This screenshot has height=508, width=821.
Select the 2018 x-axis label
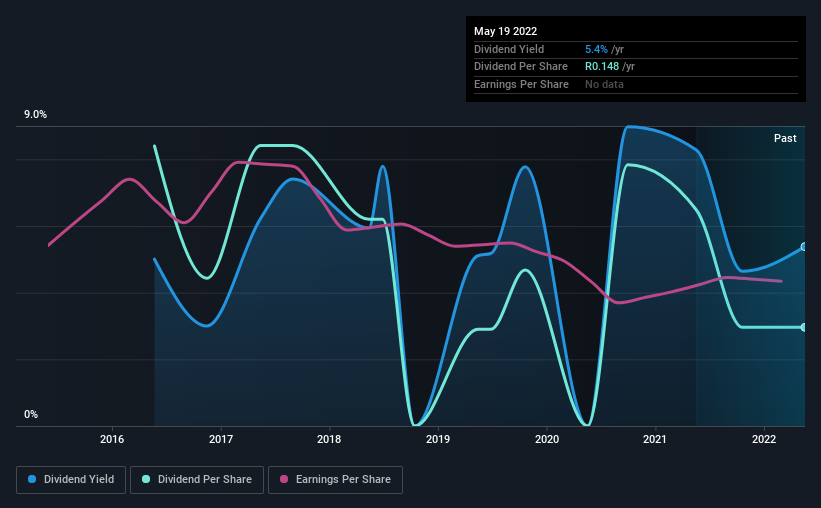pos(329,439)
